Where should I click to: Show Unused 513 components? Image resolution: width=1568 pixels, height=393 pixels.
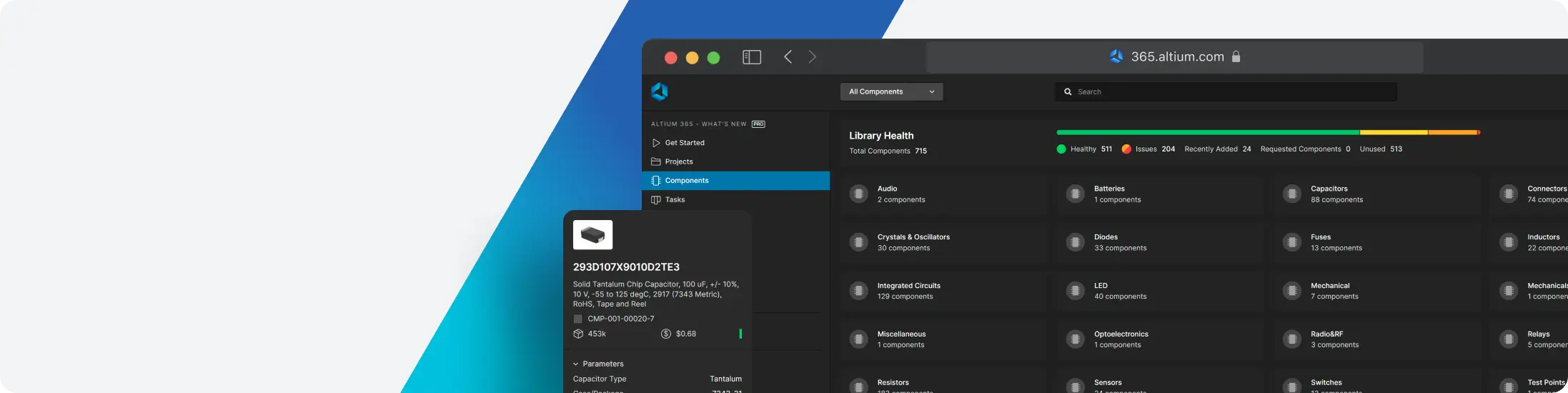coord(1381,149)
